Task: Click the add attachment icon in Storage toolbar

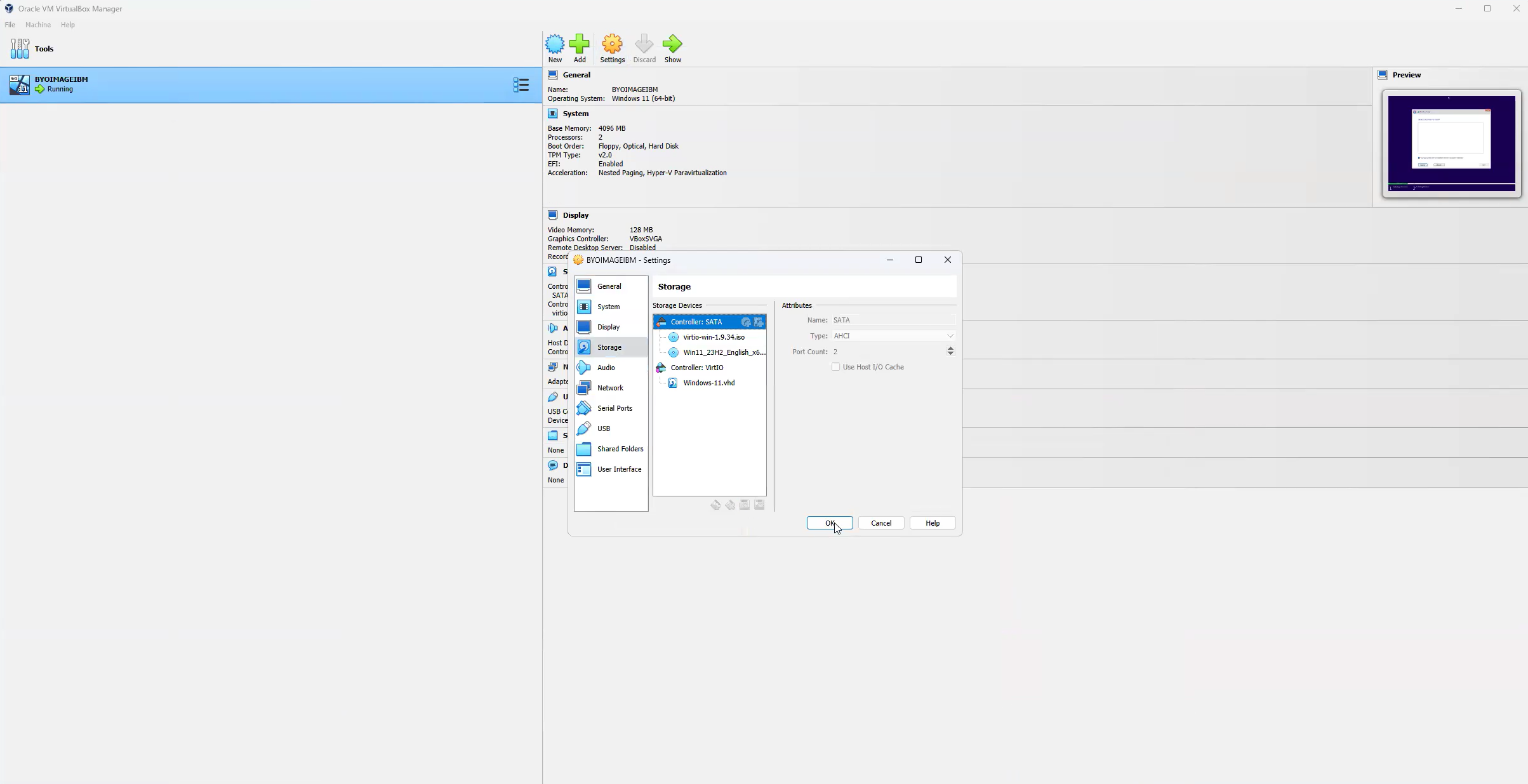Action: [744, 504]
